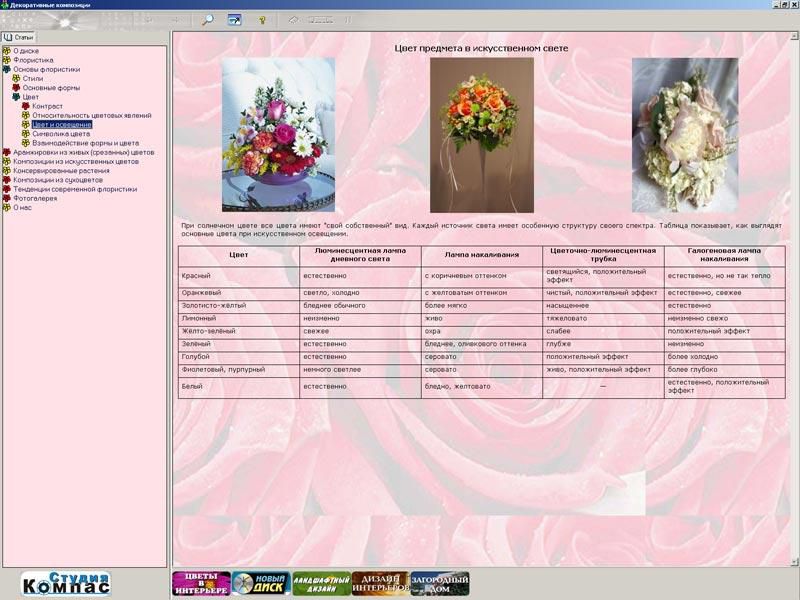Open the Дизайн интерьеров banner
This screenshot has width=800, height=600.
381,584
